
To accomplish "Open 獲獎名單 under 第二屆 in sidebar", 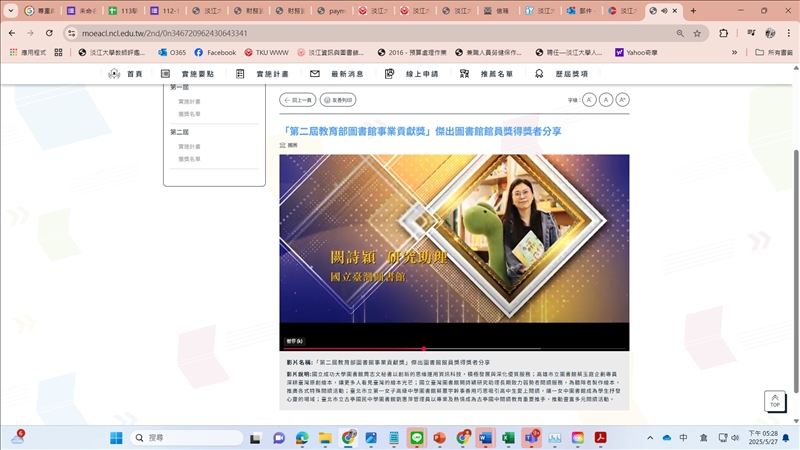I will [189, 159].
